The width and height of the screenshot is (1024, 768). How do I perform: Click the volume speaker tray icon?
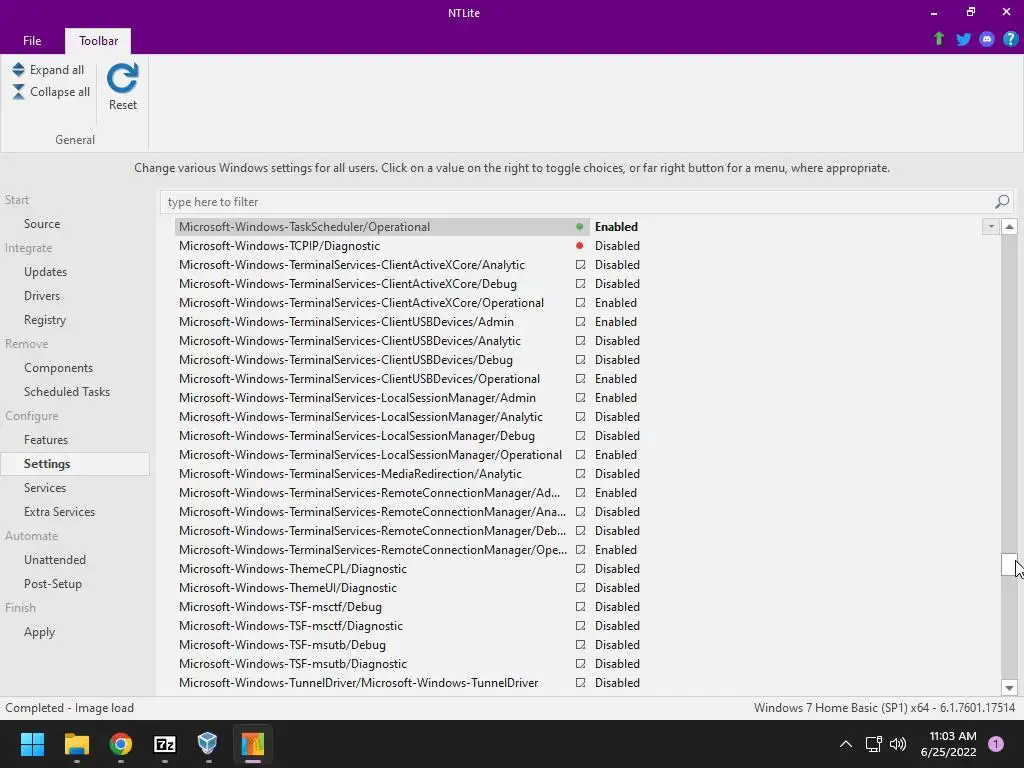(898, 744)
